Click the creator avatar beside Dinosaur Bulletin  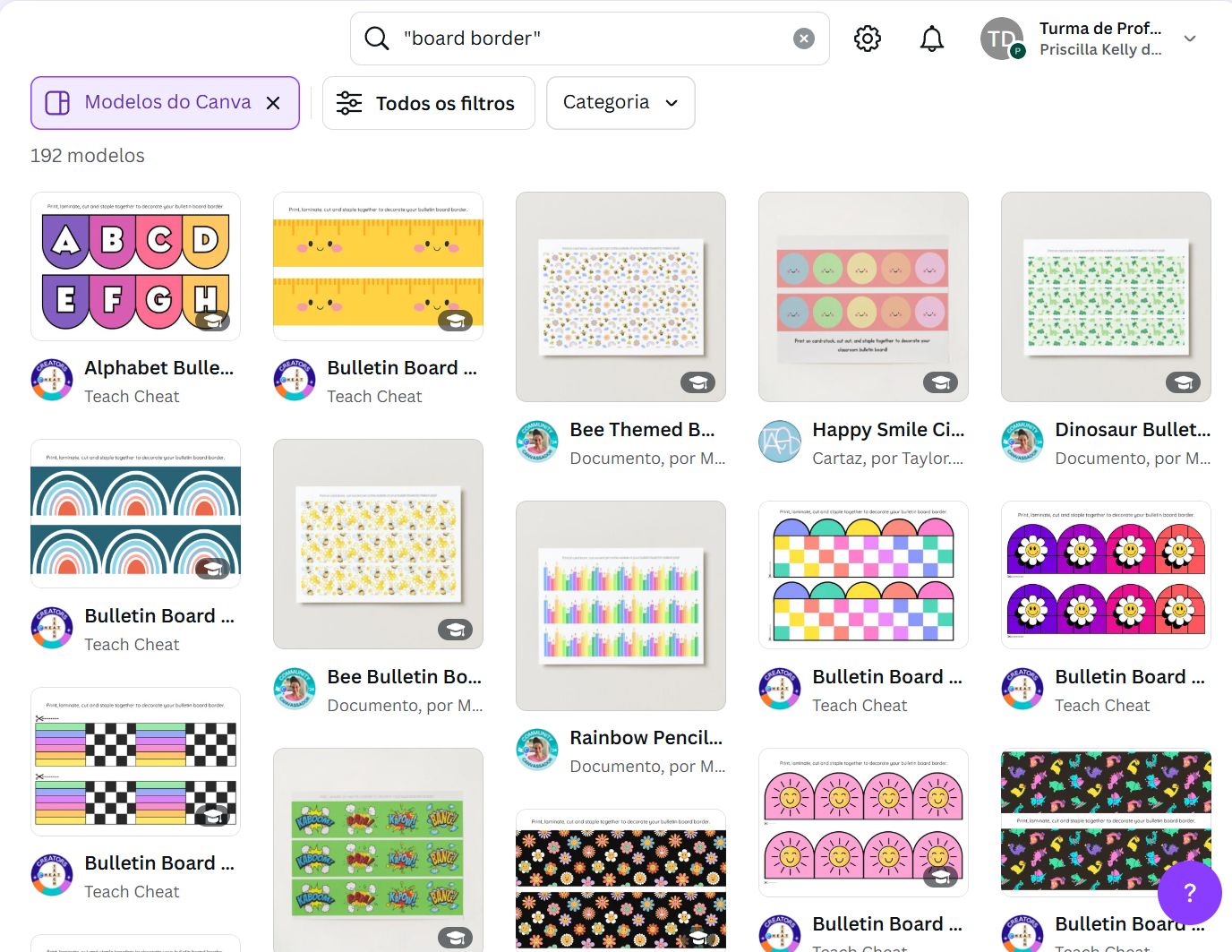pos(1022,442)
